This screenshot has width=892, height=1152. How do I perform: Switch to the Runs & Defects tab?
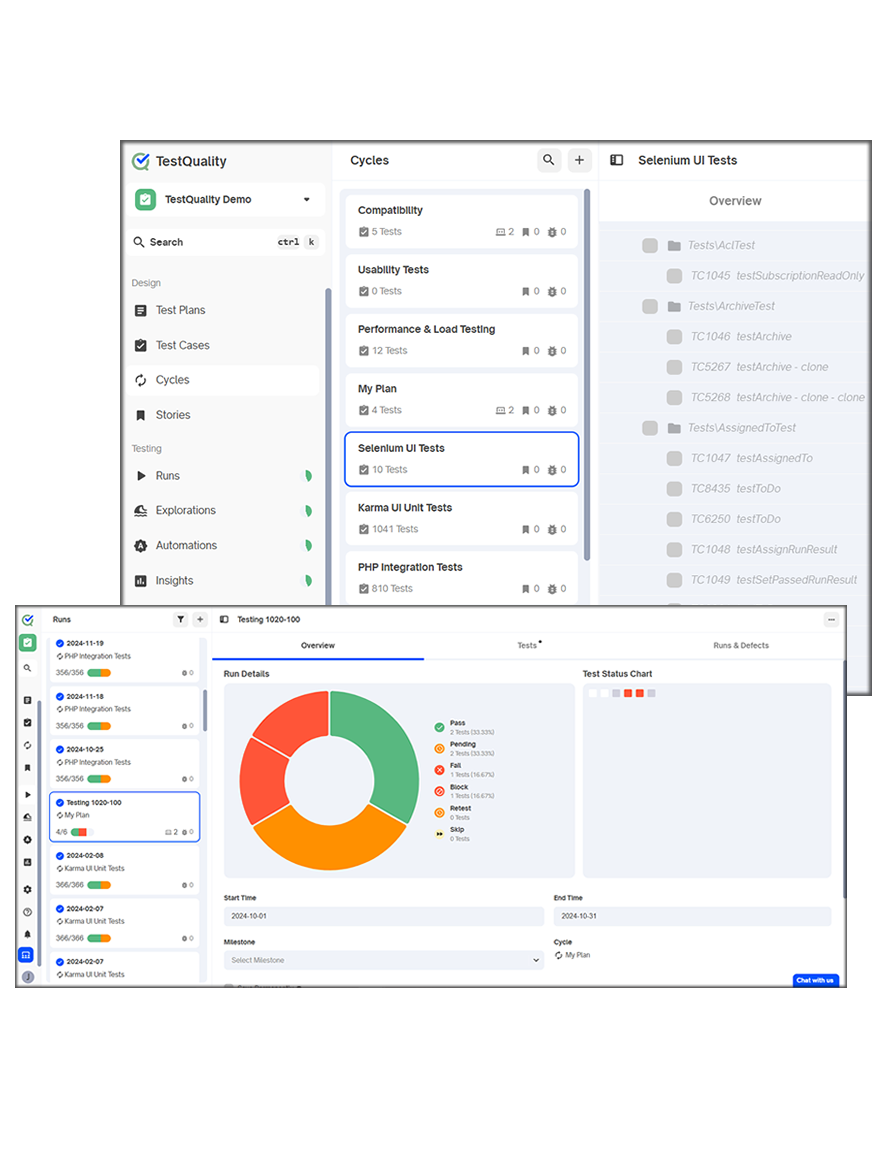[x=741, y=645]
